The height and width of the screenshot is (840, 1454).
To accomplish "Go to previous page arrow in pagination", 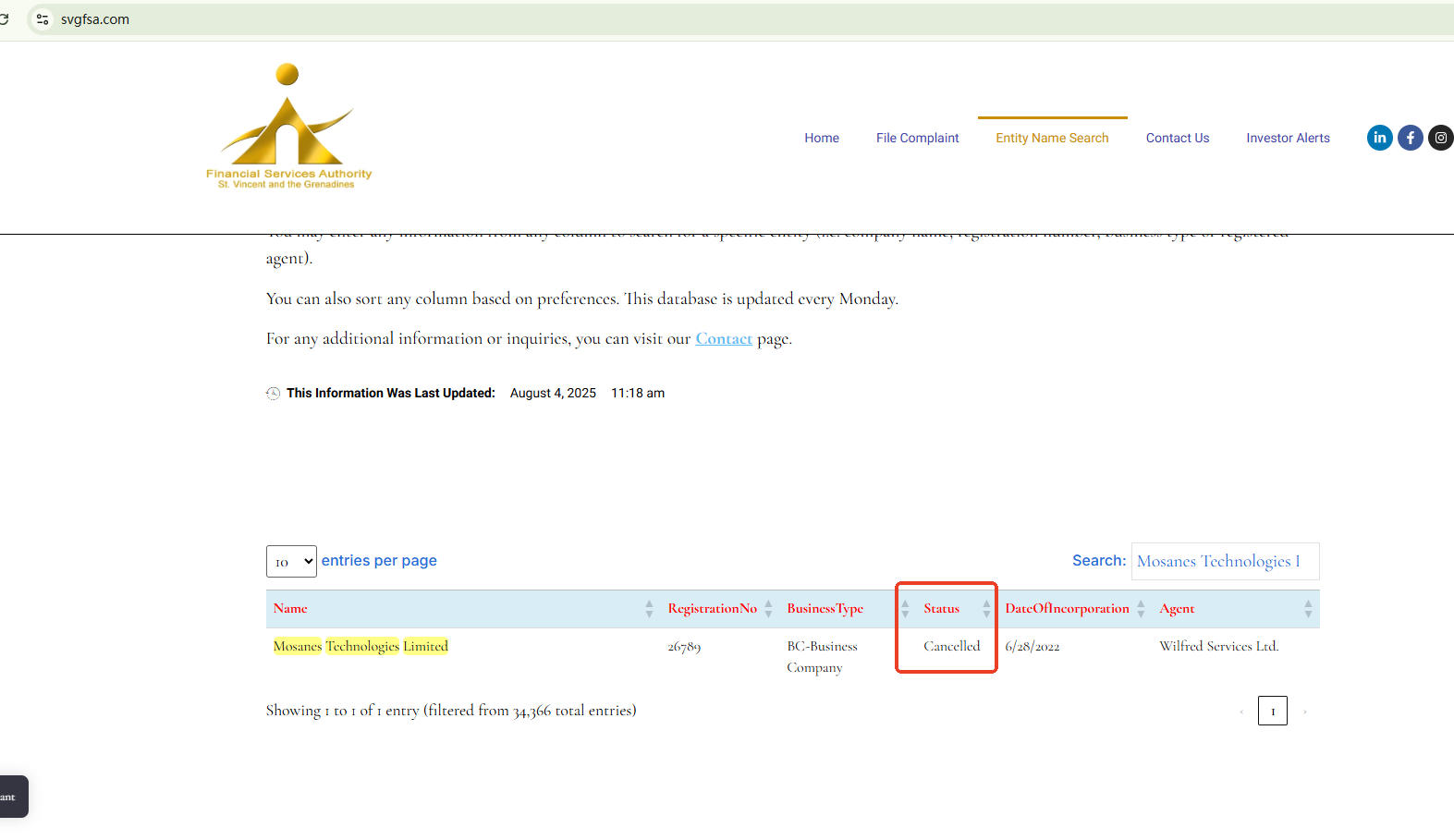I will click(1241, 712).
